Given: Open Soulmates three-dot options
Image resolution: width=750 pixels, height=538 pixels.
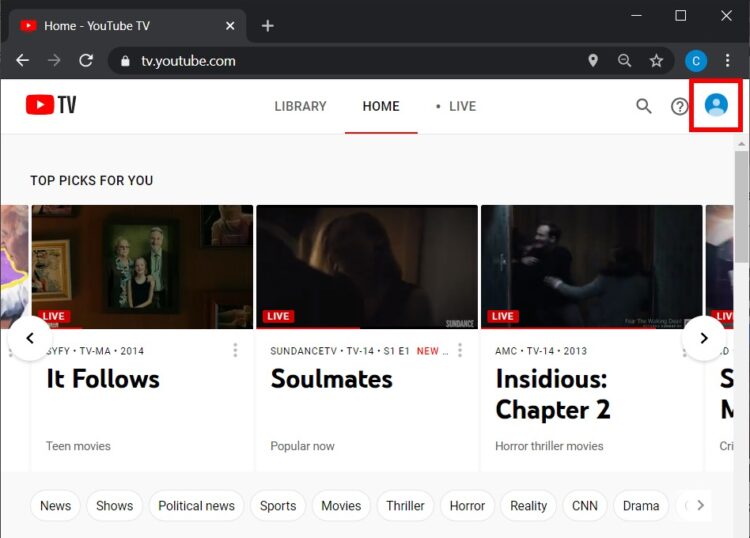Looking at the screenshot, I should coord(460,350).
